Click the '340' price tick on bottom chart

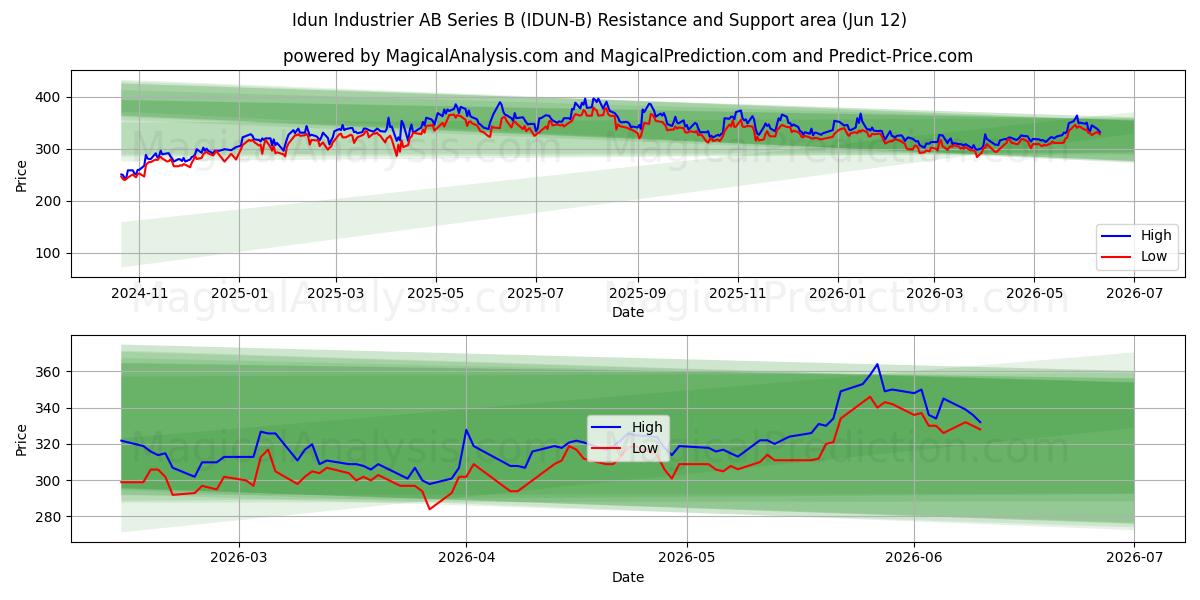50,408
